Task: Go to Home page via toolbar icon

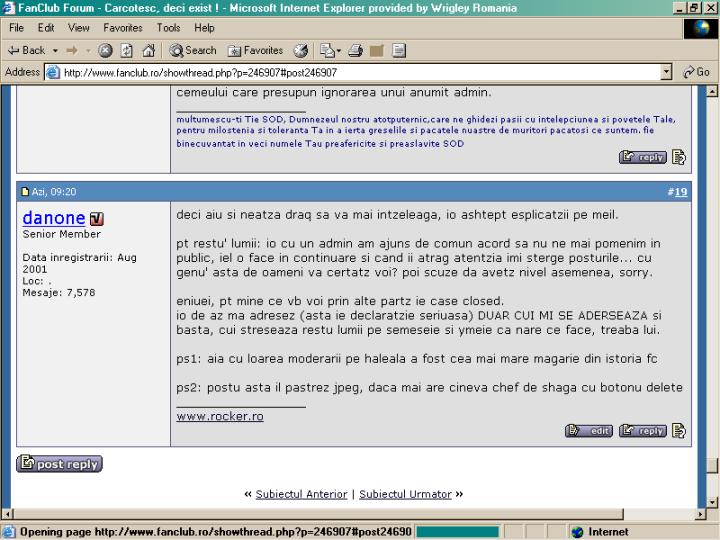Action: point(148,50)
